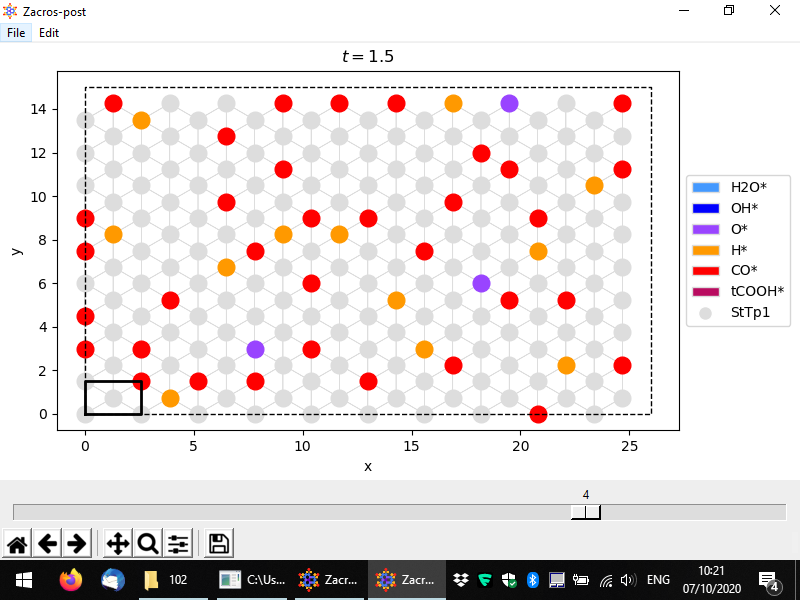Image resolution: width=800 pixels, height=600 pixels.
Task: Click the O* purple legend swatch
Action: pyautogui.click(x=705, y=228)
